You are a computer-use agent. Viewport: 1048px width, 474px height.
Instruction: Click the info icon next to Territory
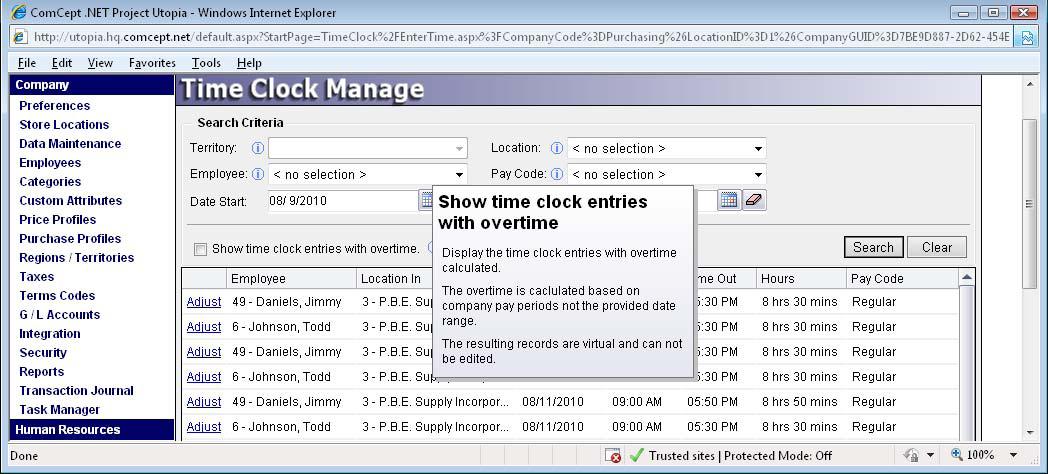click(257, 148)
